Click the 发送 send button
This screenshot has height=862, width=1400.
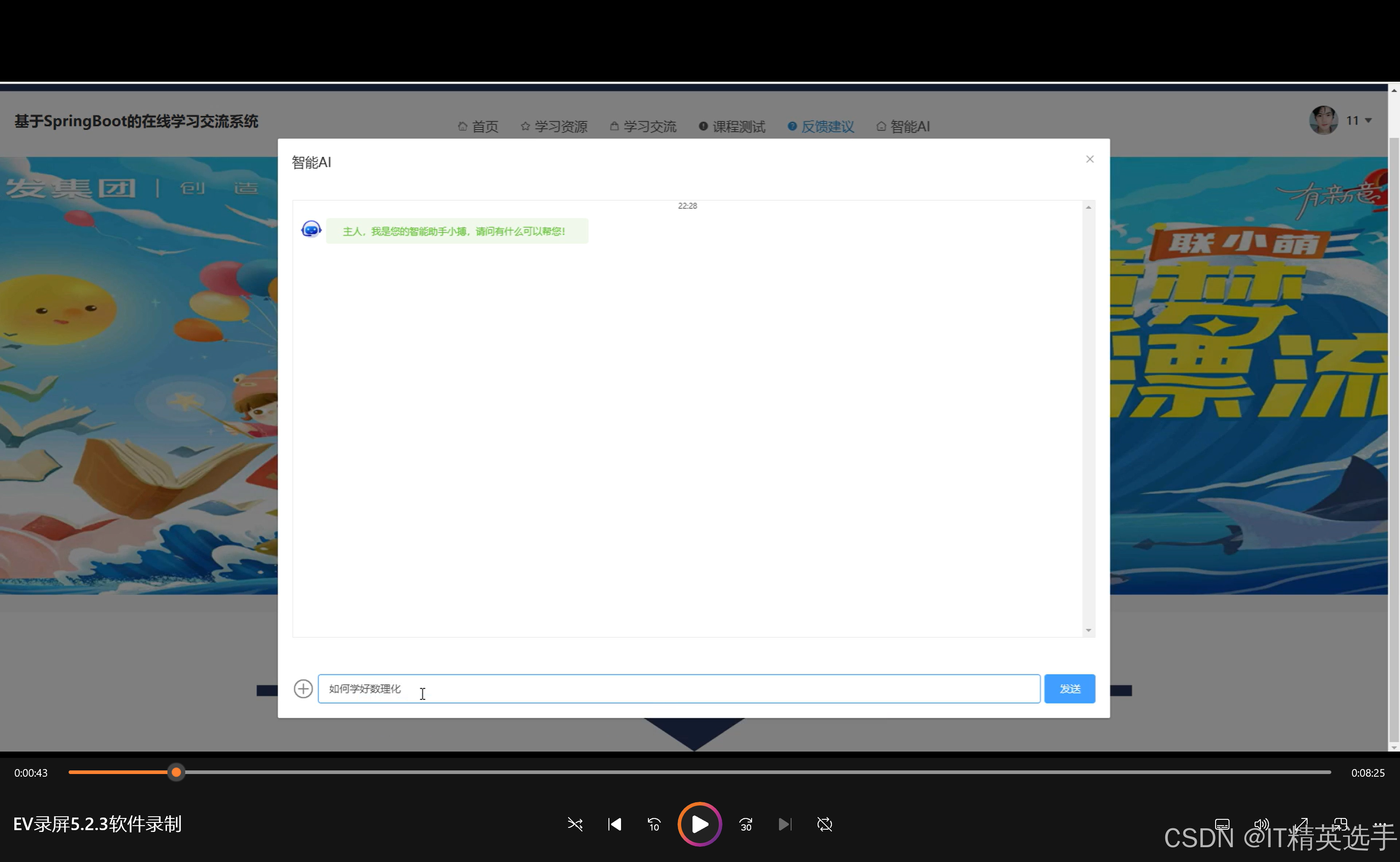[1069, 688]
